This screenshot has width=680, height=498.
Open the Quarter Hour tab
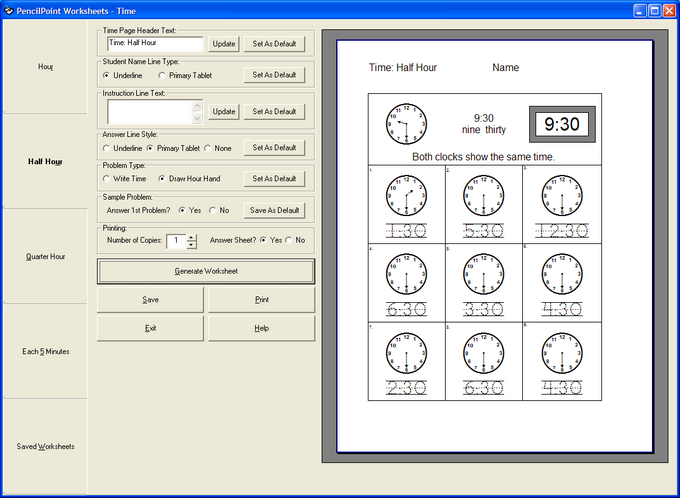click(45, 257)
